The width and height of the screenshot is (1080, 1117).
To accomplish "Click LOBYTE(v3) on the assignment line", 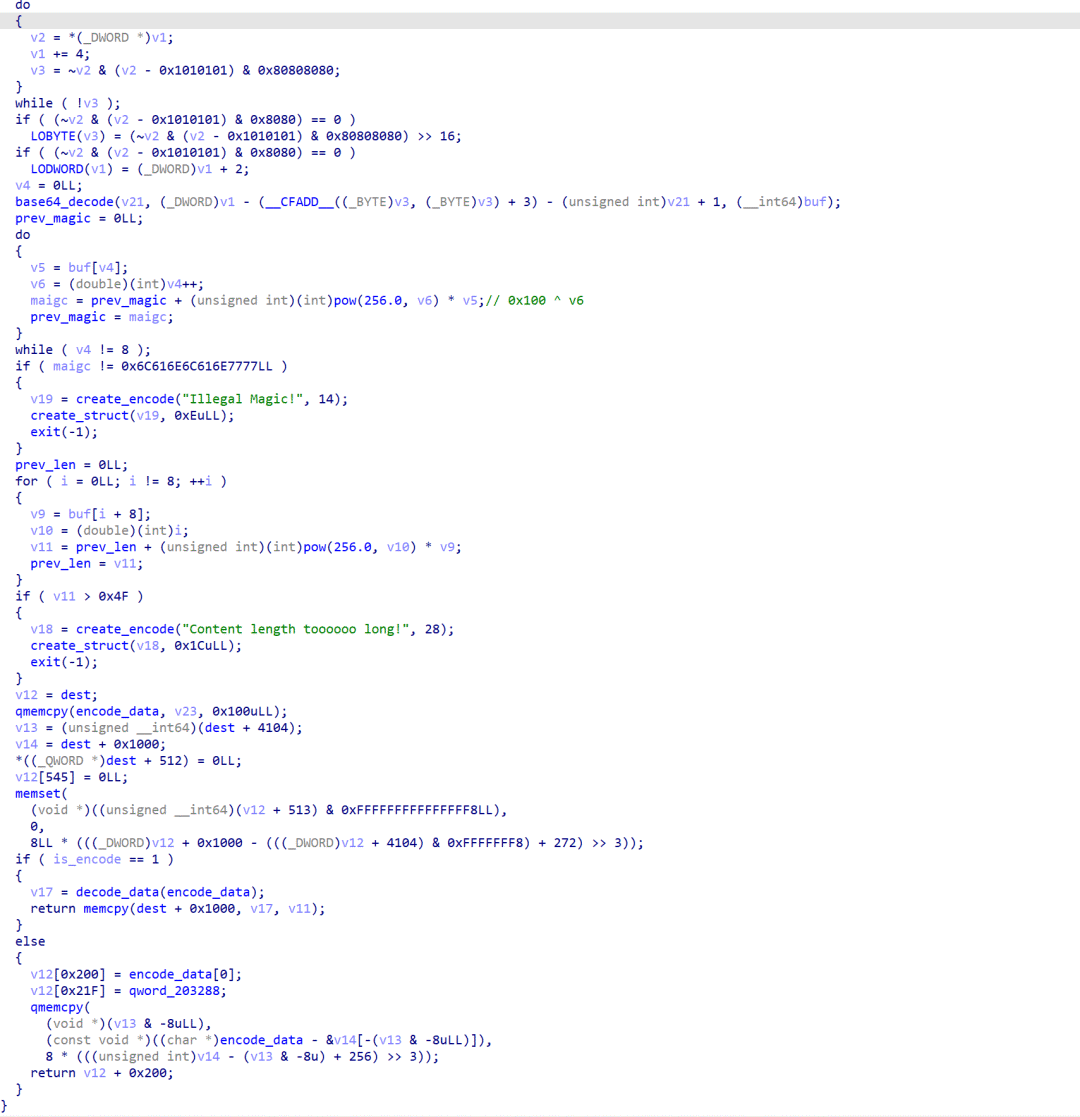I will click(x=68, y=136).
